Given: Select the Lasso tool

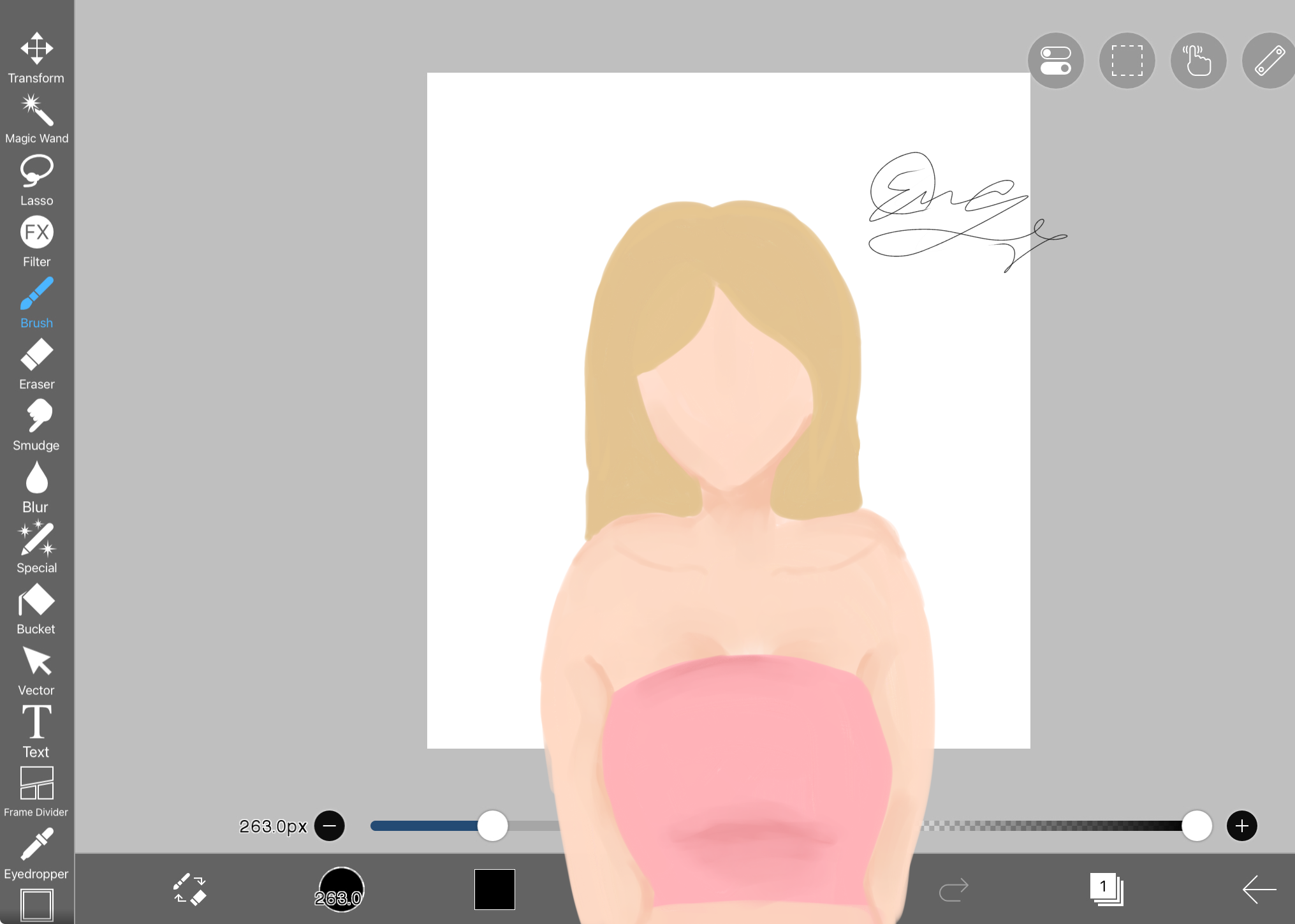Looking at the screenshot, I should coord(36,180).
